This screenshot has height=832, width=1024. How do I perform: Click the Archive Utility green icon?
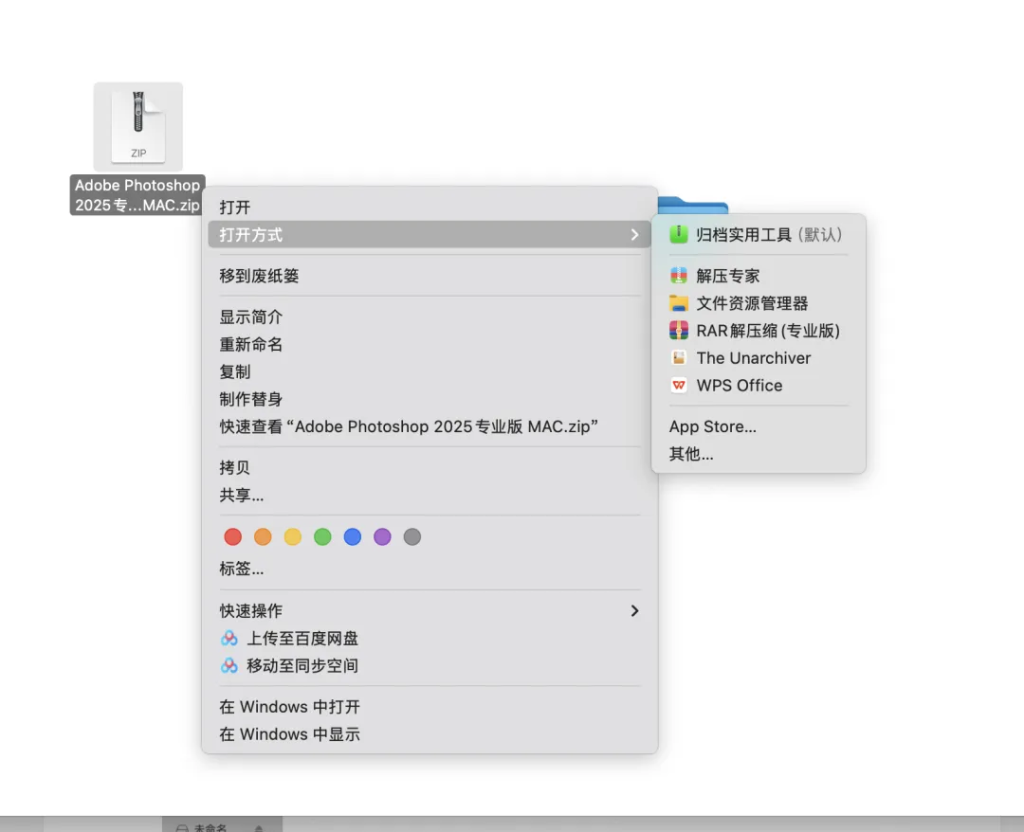click(x=679, y=234)
